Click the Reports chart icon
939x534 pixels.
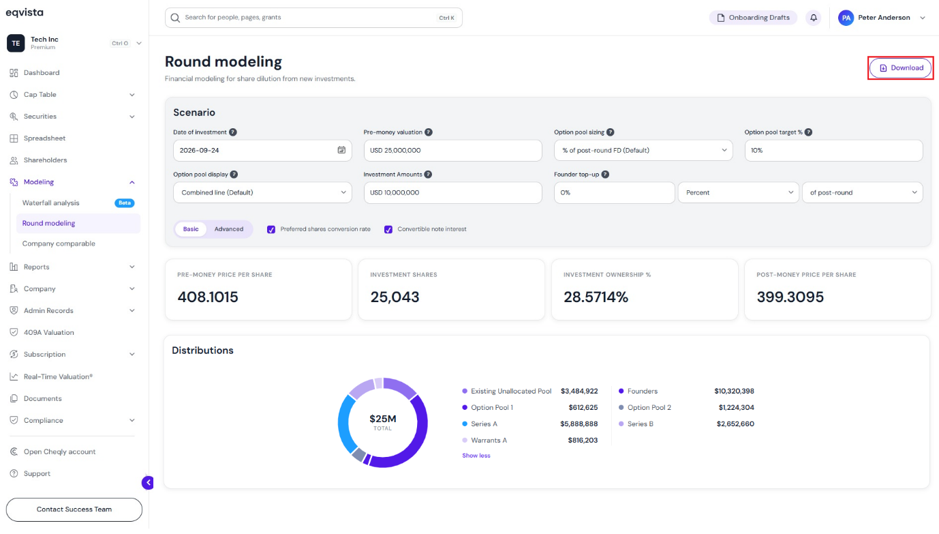14,267
